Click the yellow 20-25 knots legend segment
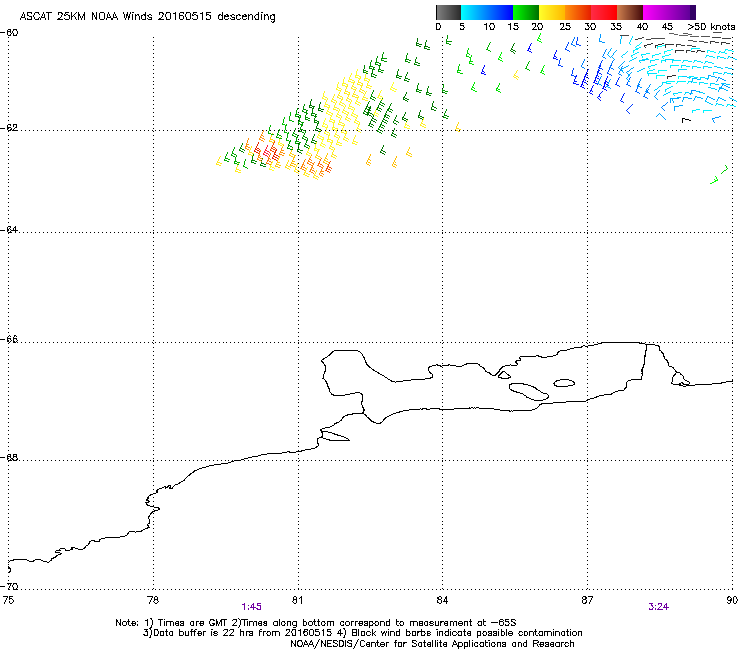 pos(552,12)
